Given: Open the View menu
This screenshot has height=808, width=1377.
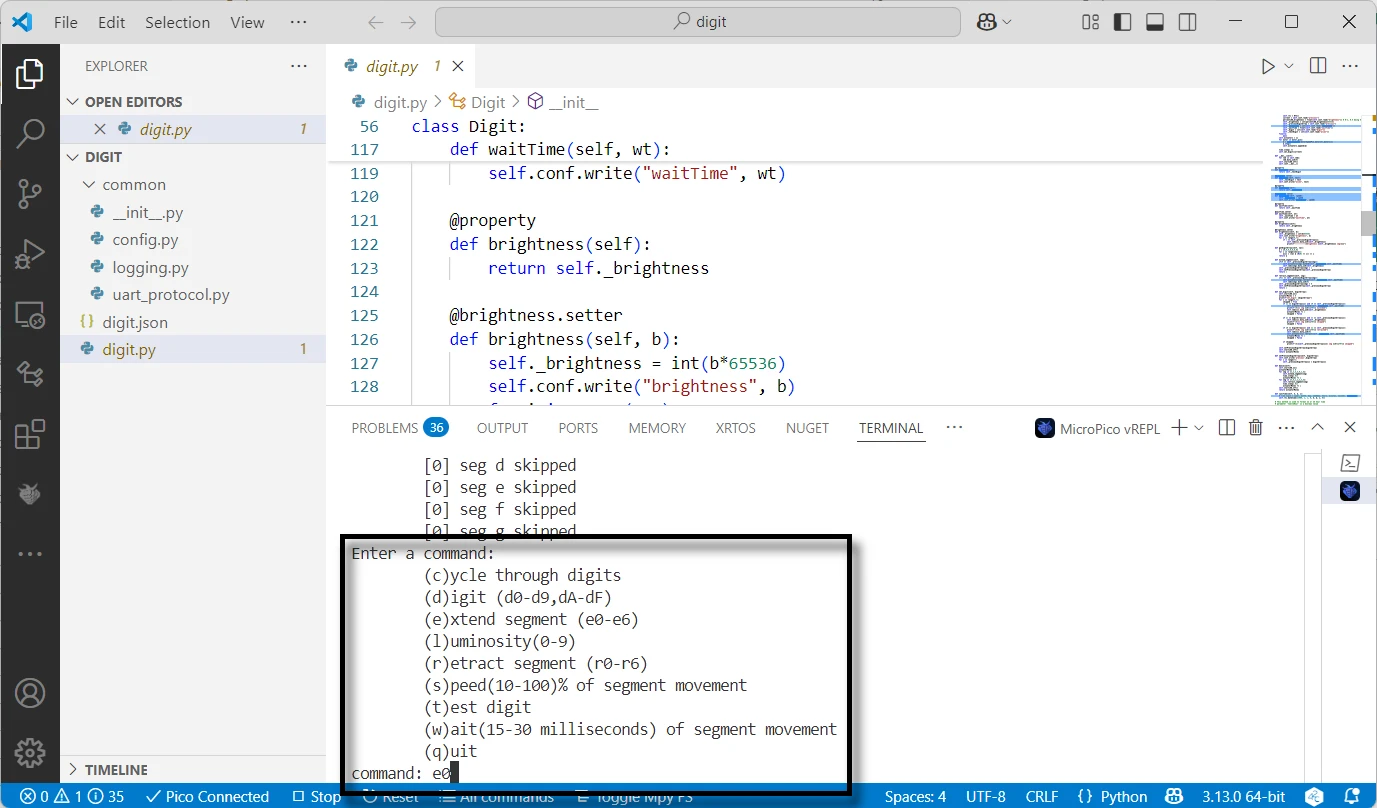Looking at the screenshot, I should [x=247, y=22].
